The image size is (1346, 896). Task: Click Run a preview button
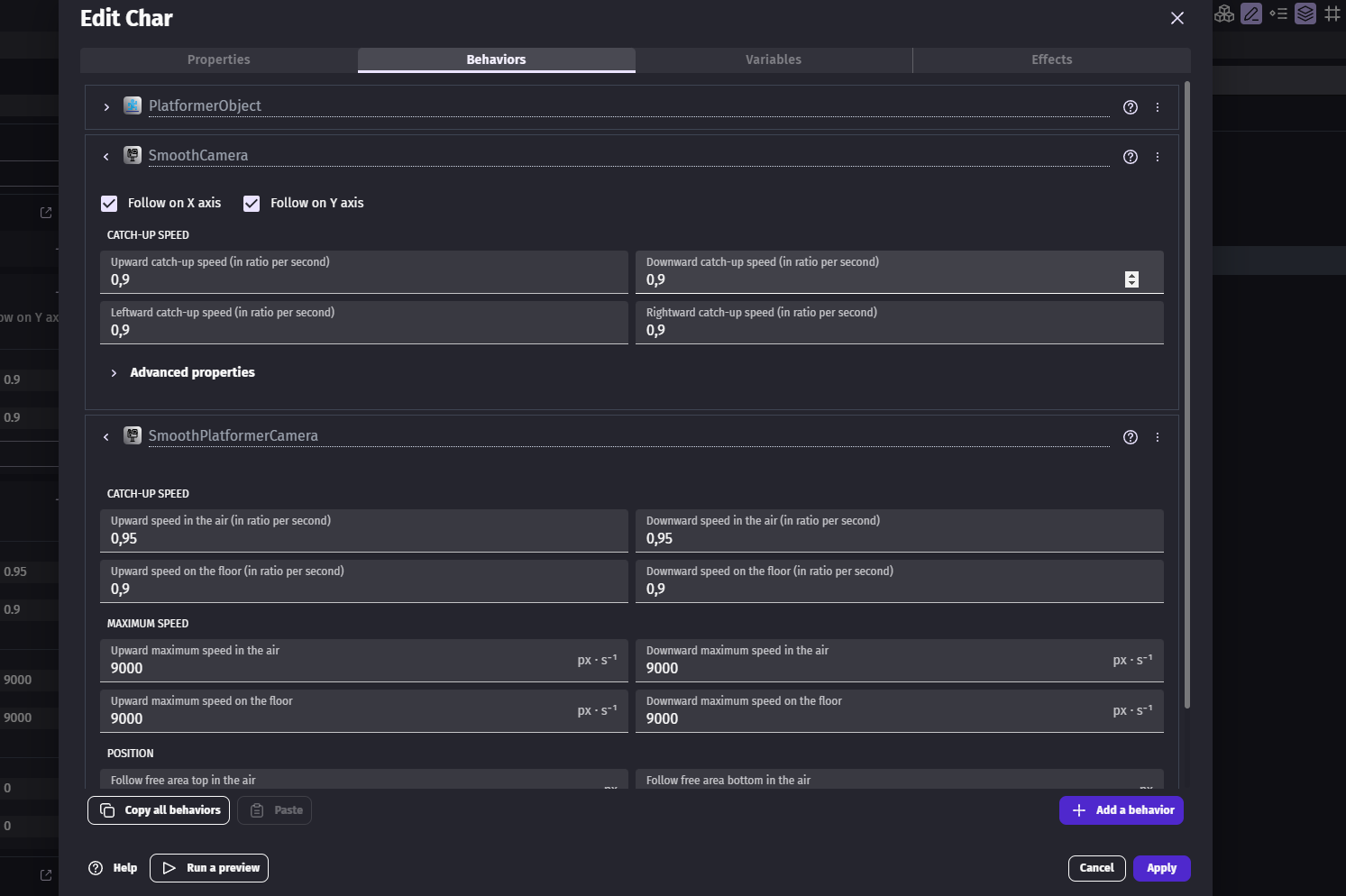tap(209, 868)
